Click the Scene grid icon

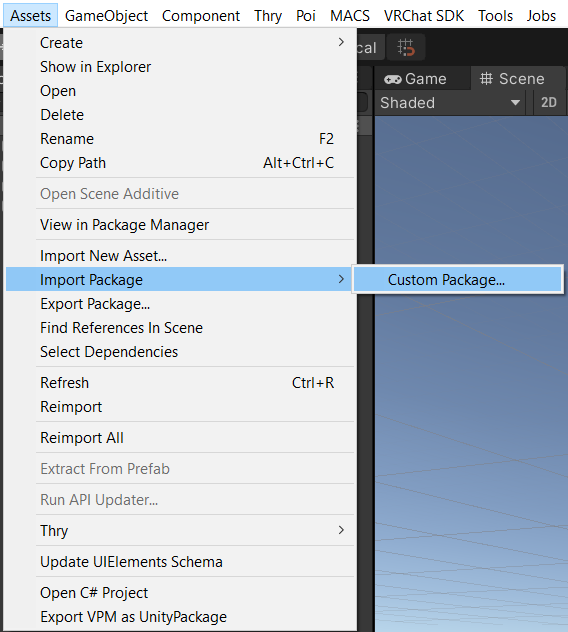tap(486, 78)
